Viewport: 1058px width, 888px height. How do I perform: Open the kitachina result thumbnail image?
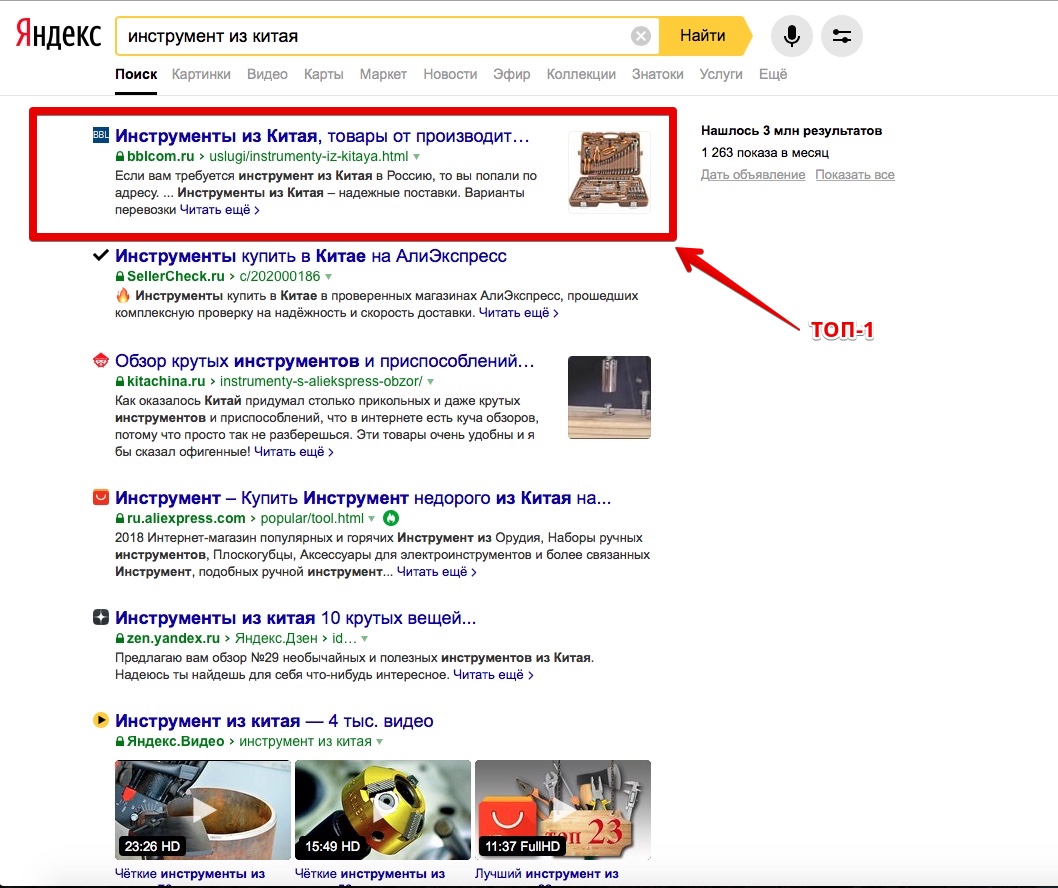click(x=609, y=397)
